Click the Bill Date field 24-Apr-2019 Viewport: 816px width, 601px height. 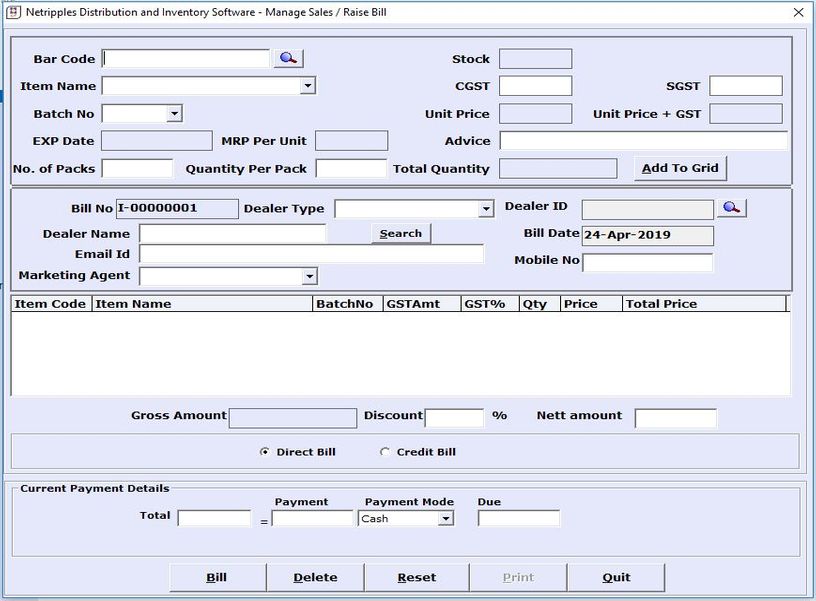[648, 236]
